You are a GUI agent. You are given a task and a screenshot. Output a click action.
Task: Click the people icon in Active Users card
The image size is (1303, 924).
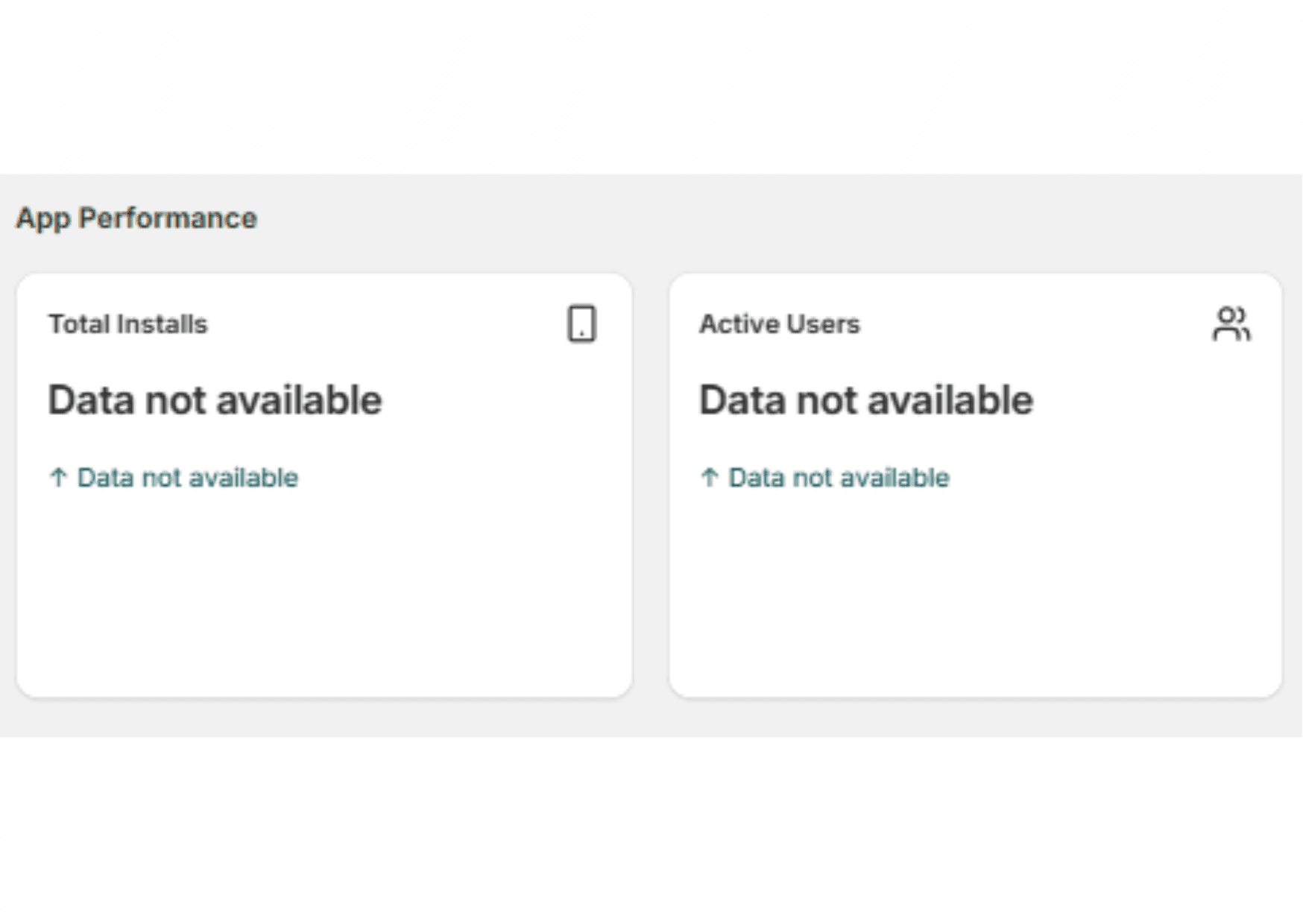tap(1231, 324)
